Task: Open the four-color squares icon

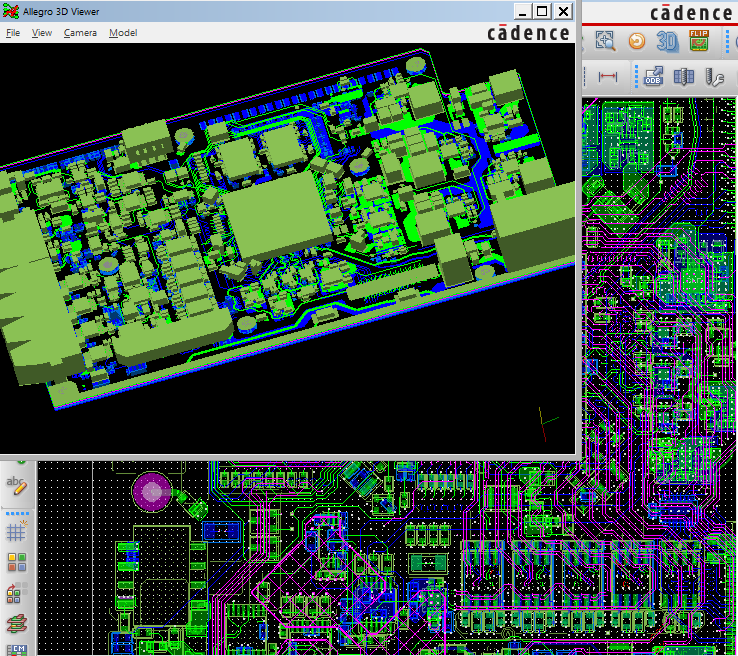Action: tap(17, 562)
